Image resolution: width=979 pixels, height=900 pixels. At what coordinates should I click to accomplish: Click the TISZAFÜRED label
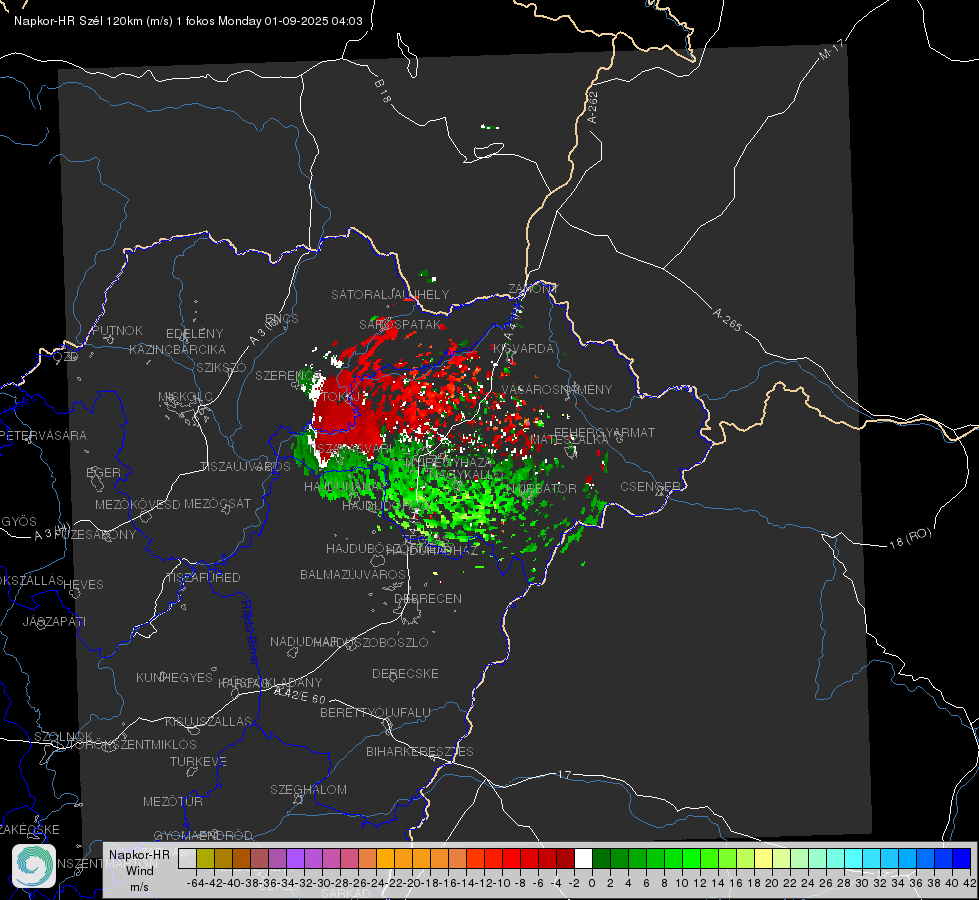[203, 577]
